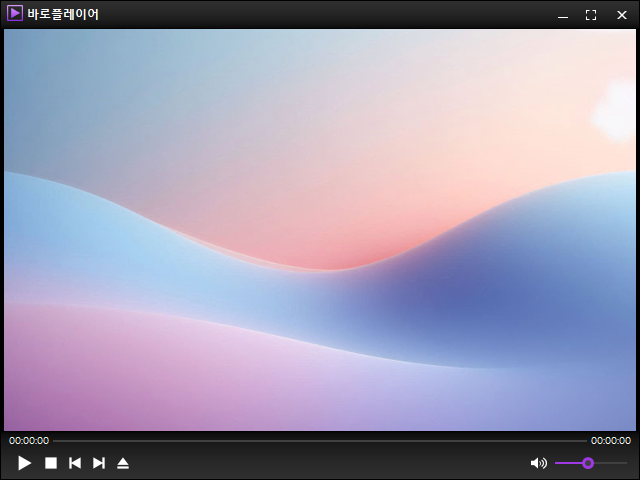This screenshot has width=640, height=480.
Task: Click the 바로플레이어 title text
Action: pyautogui.click(x=63, y=14)
